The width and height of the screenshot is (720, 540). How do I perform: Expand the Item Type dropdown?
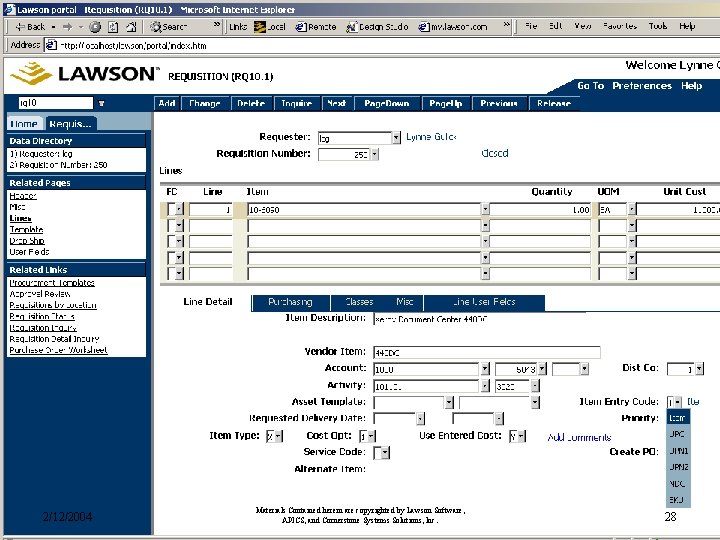click(279, 436)
